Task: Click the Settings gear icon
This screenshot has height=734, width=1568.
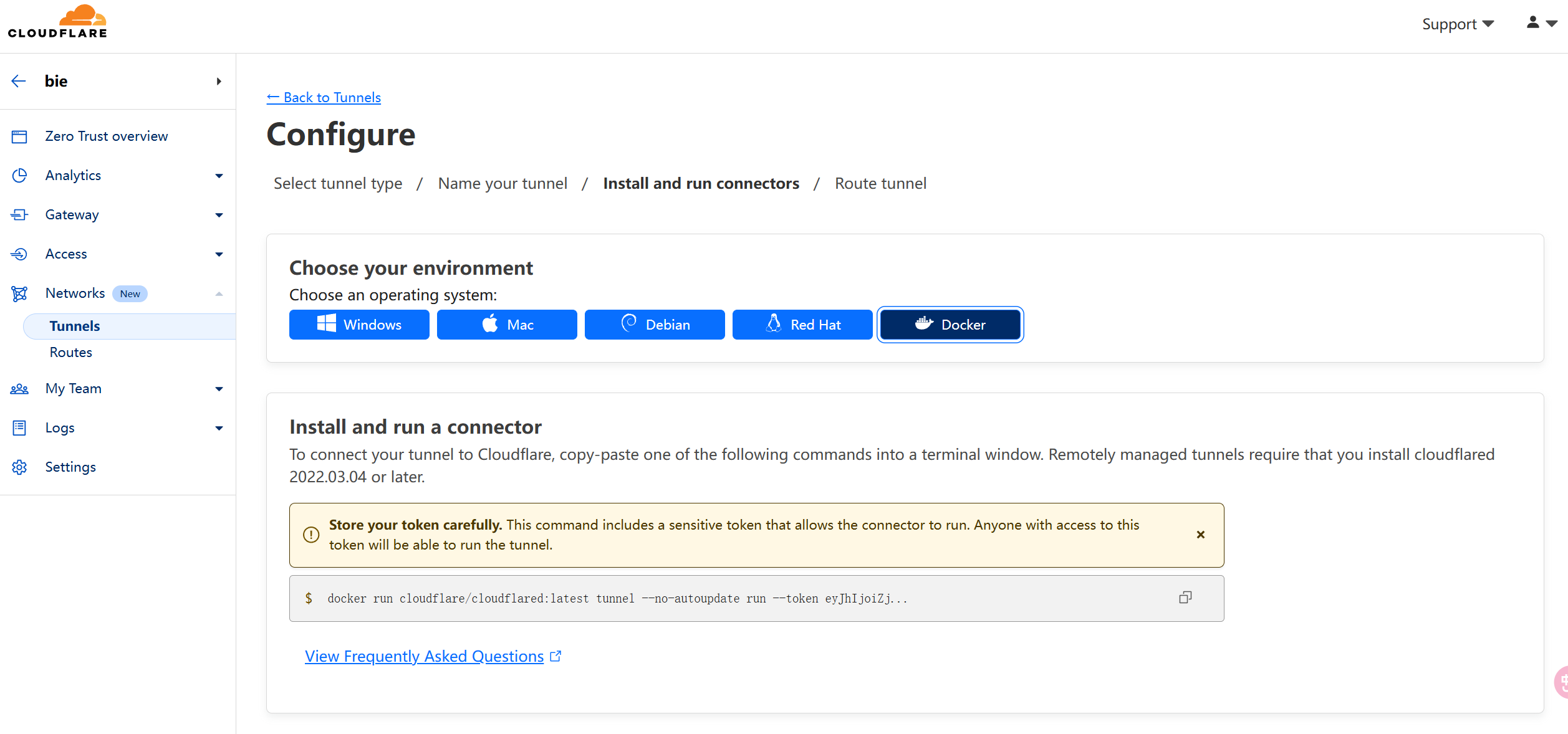Action: click(x=19, y=467)
